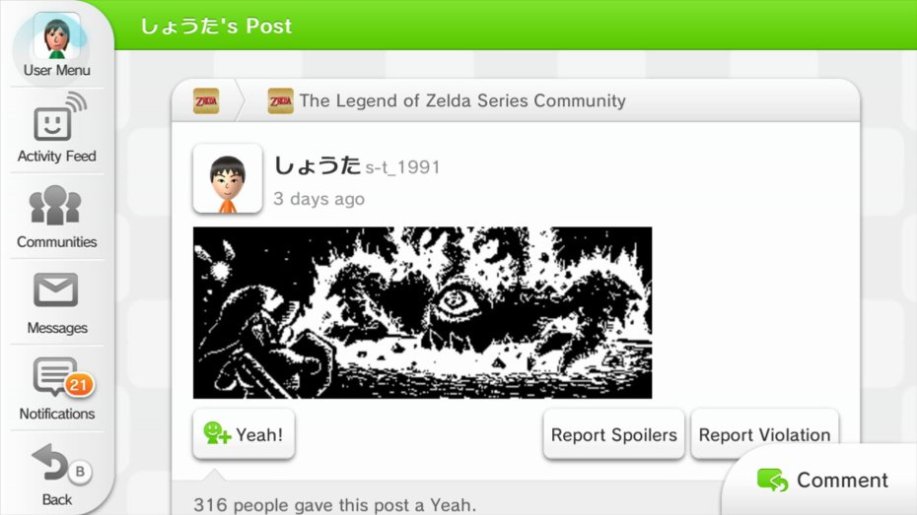Open the Activity Feed icon
Viewport: 917px width, 515px height.
click(x=59, y=117)
